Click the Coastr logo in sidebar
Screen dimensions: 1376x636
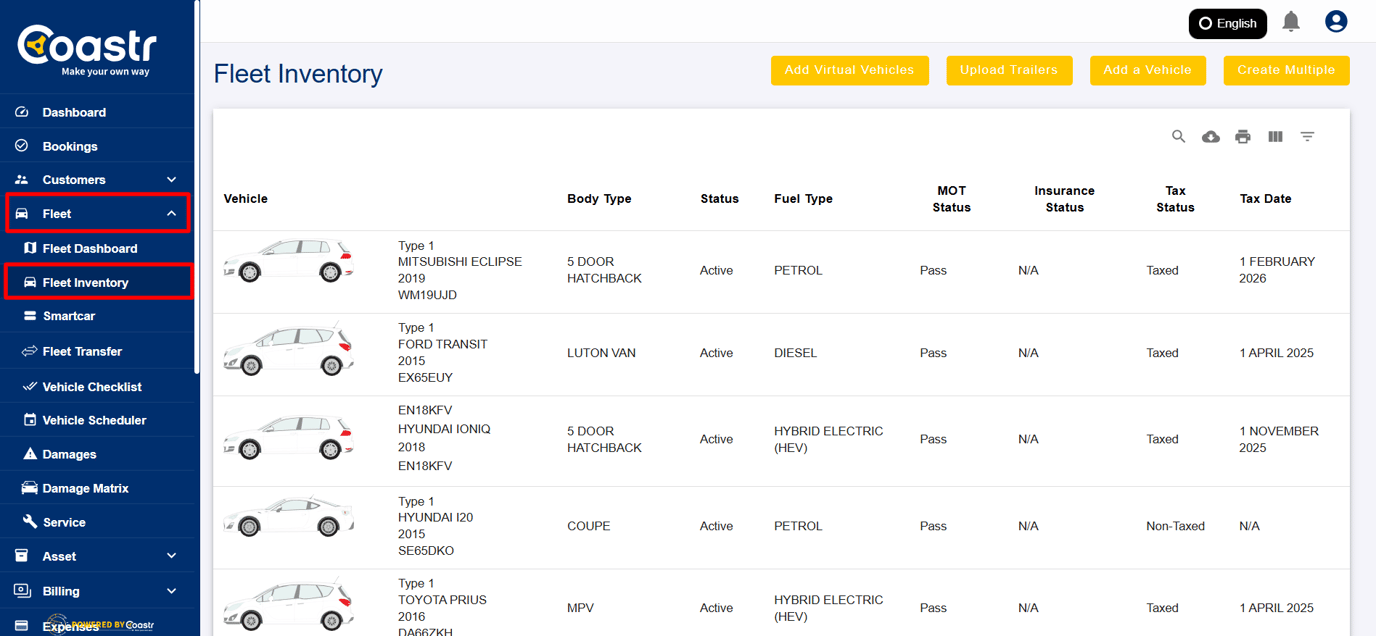coord(87,50)
